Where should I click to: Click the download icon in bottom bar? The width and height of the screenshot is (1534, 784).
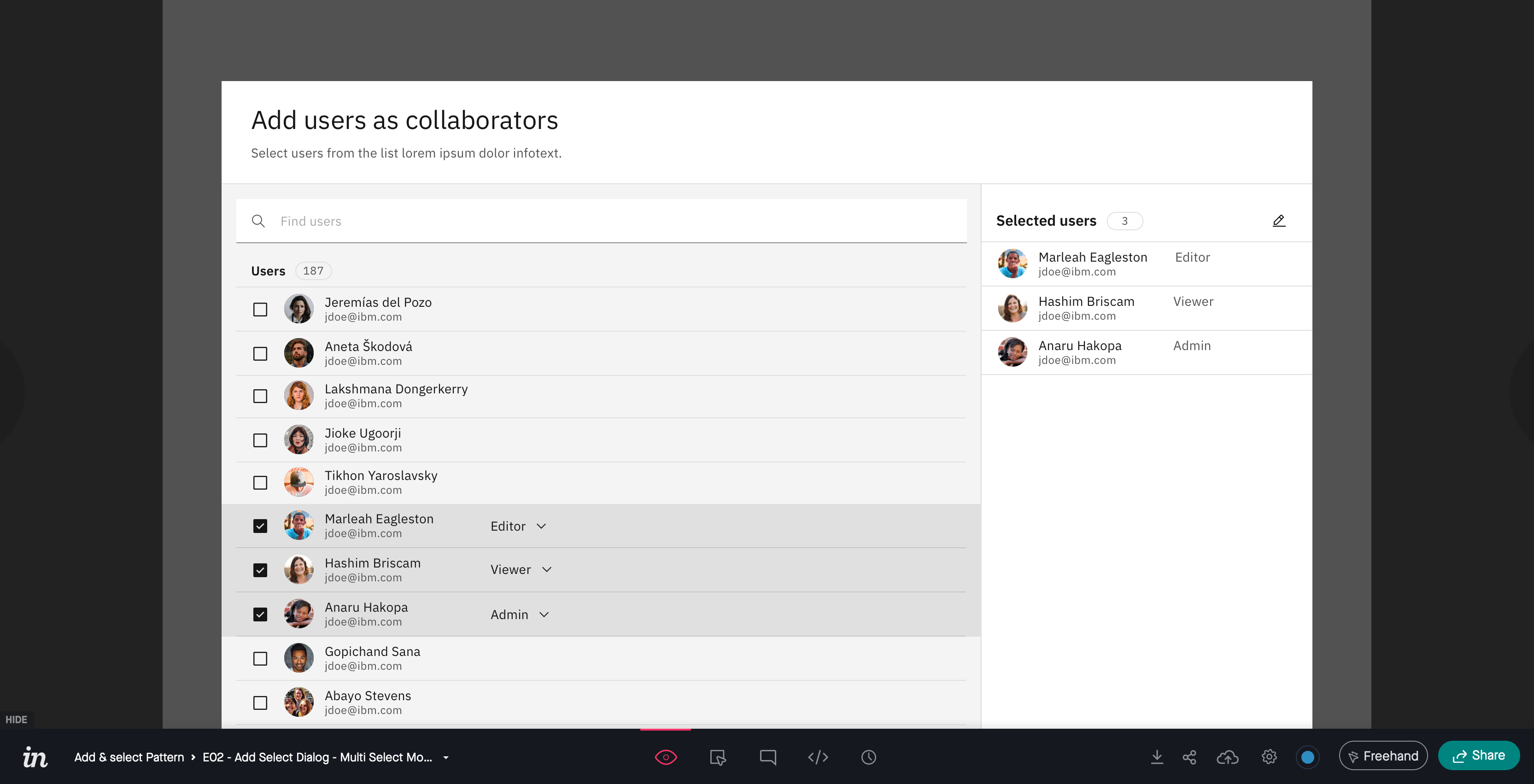[x=1156, y=757]
